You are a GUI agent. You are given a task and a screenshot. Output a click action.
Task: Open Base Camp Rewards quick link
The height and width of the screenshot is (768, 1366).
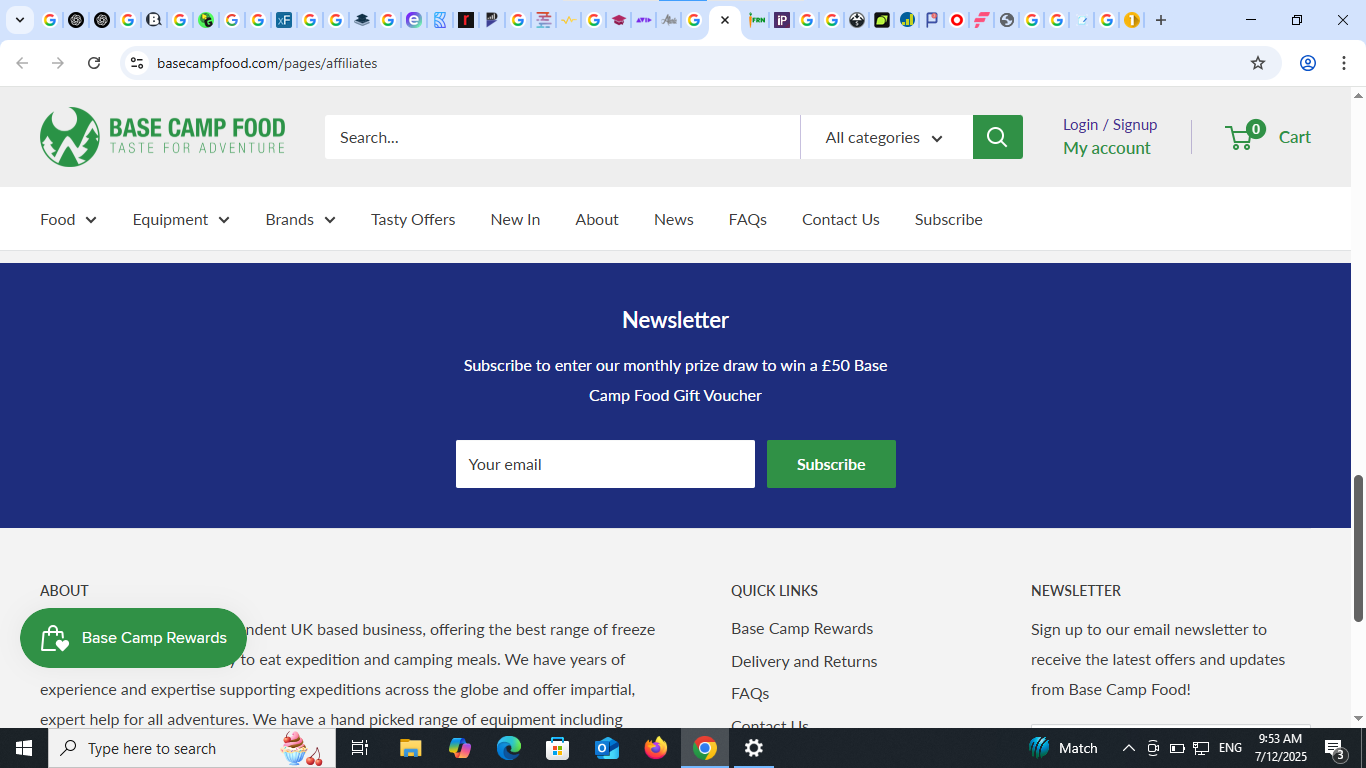pos(802,628)
